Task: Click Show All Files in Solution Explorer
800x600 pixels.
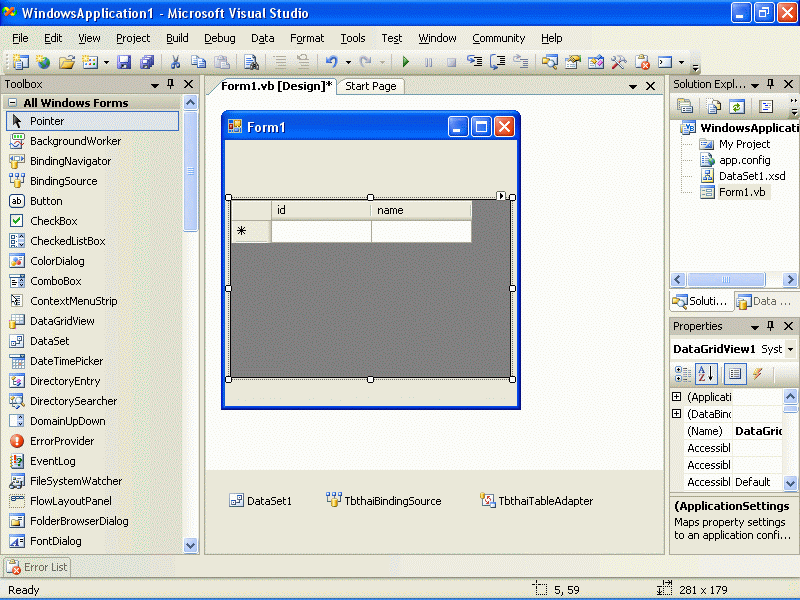Action: 713,106
